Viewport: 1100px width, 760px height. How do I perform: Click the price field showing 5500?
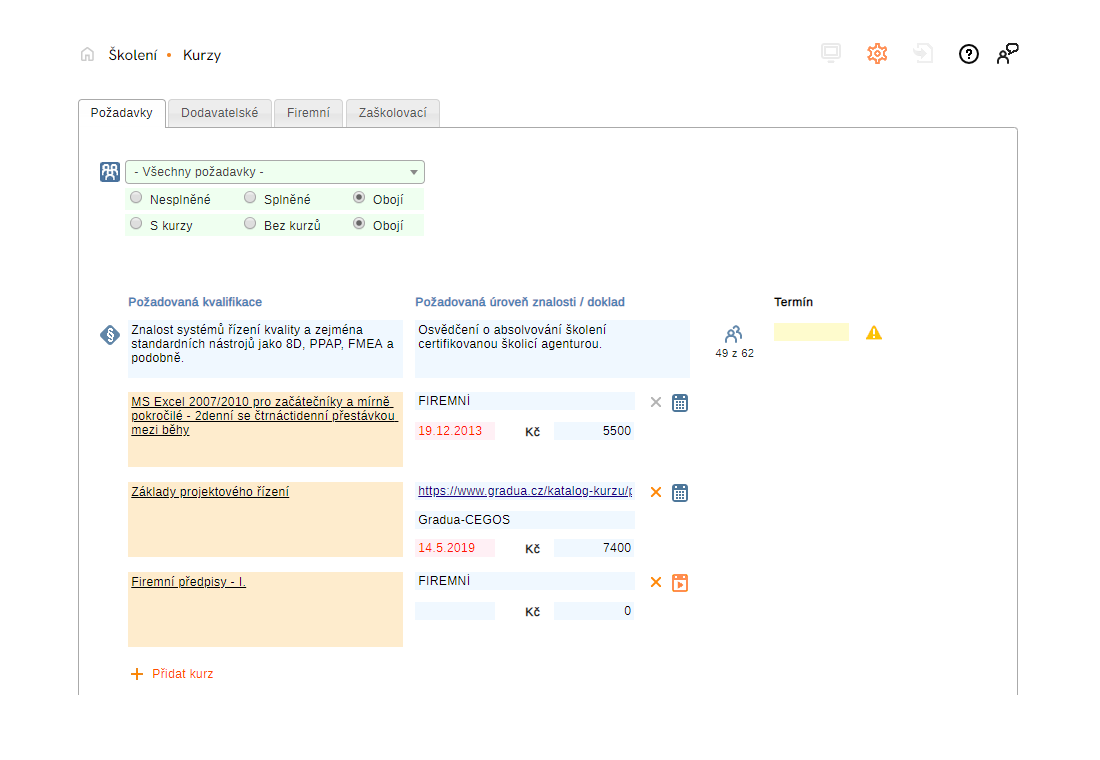593,431
